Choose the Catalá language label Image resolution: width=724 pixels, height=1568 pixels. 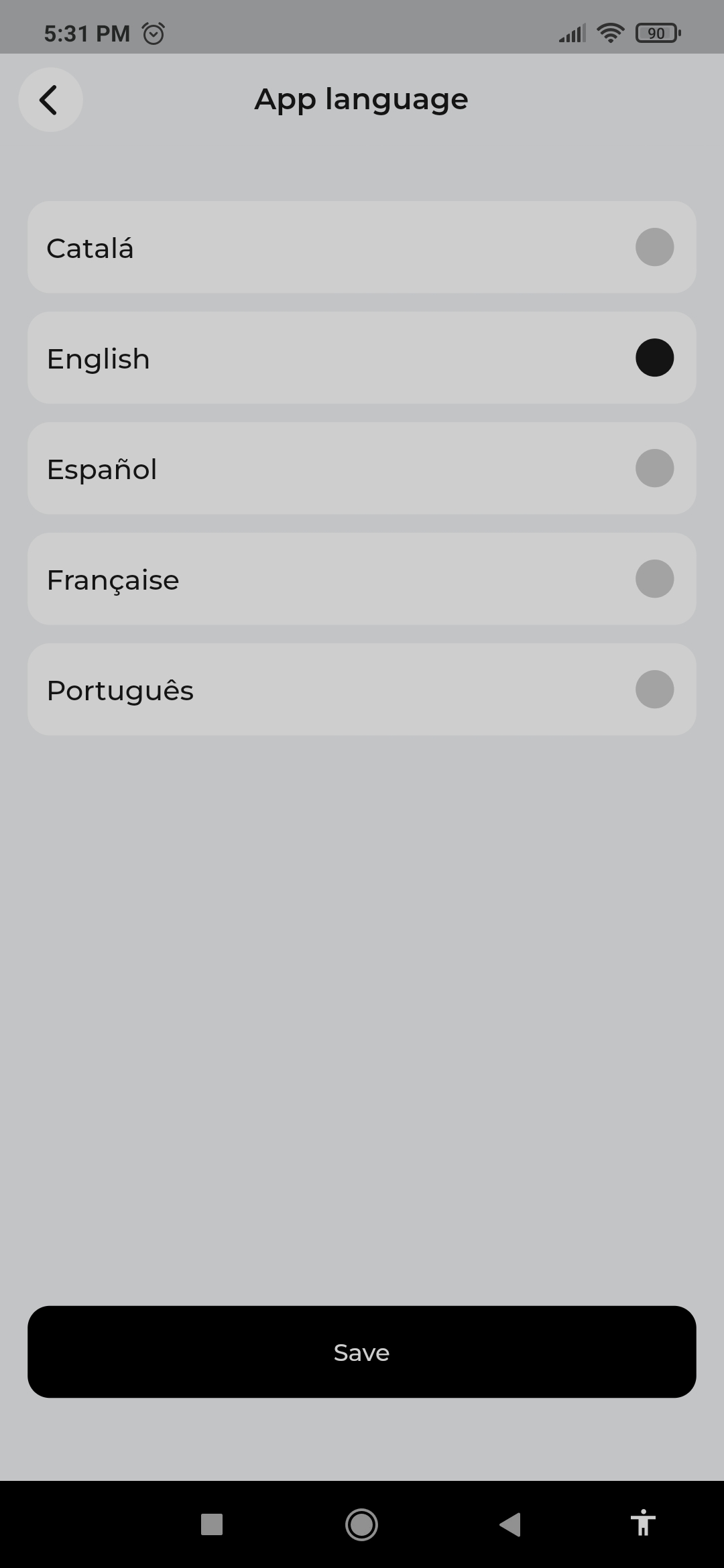pyautogui.click(x=90, y=249)
